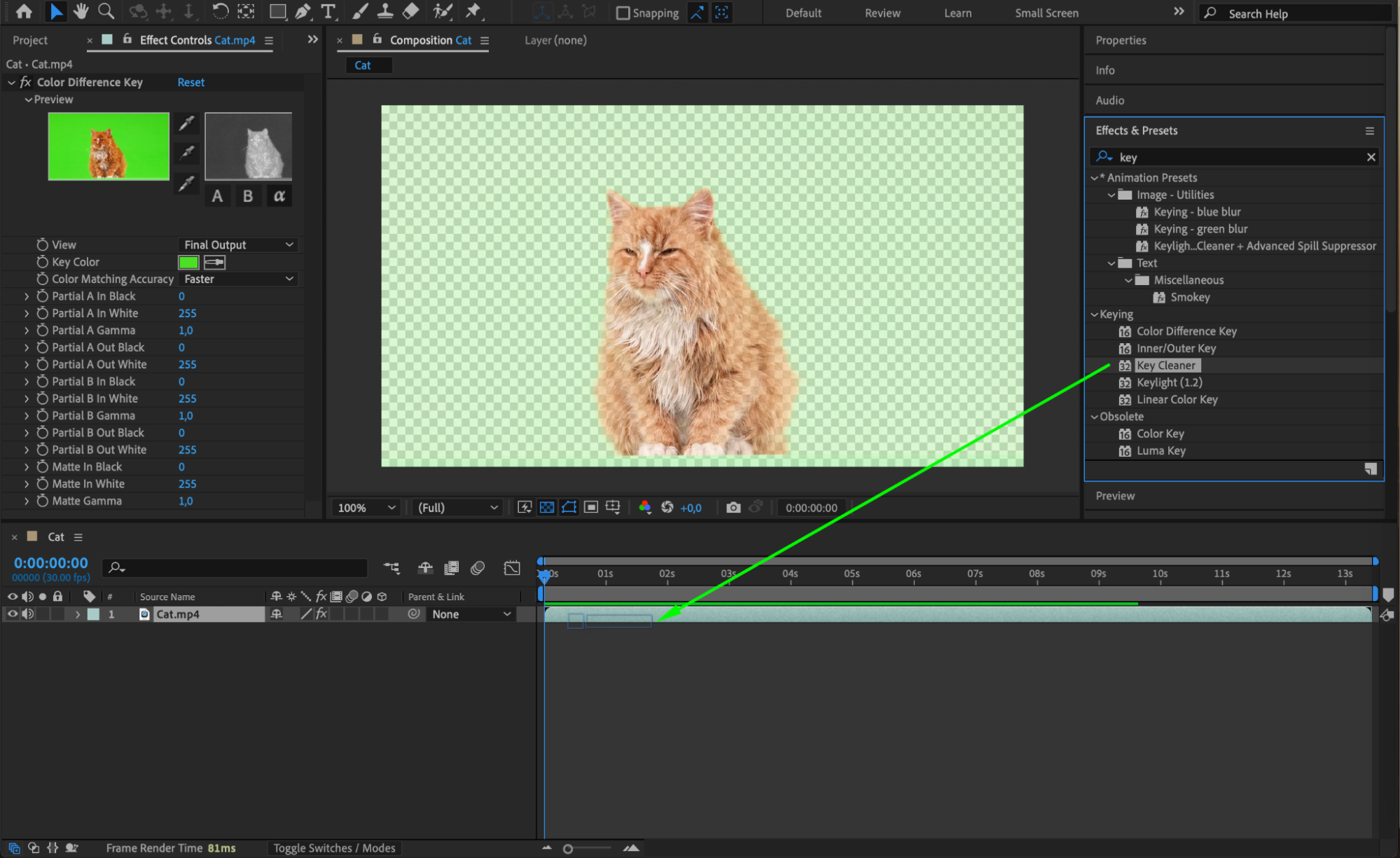
Task: Open the Project panel tab
Action: (30, 41)
